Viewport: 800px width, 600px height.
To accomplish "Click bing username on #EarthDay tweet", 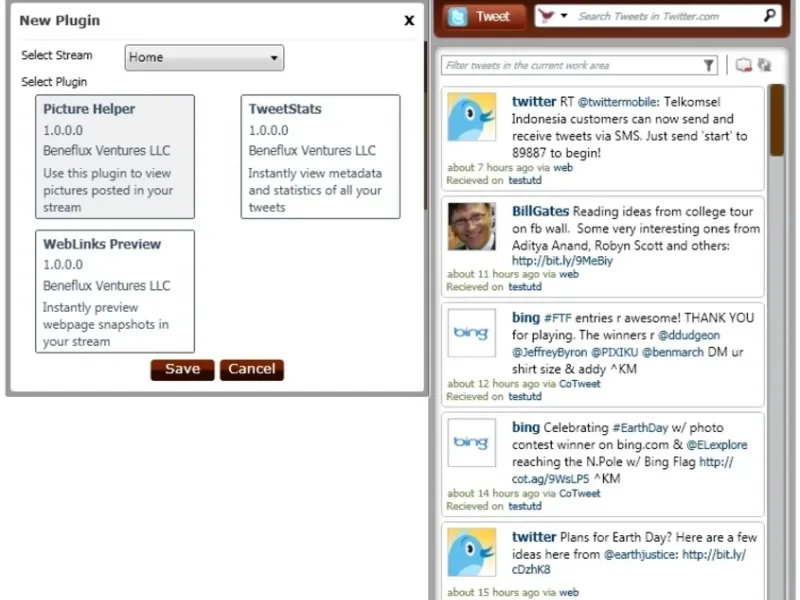I will [526, 428].
